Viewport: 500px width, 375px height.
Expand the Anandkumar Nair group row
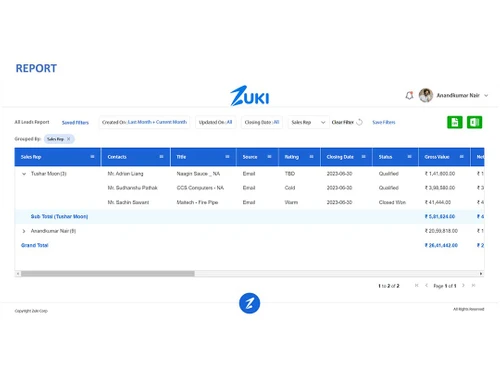[x=24, y=231]
